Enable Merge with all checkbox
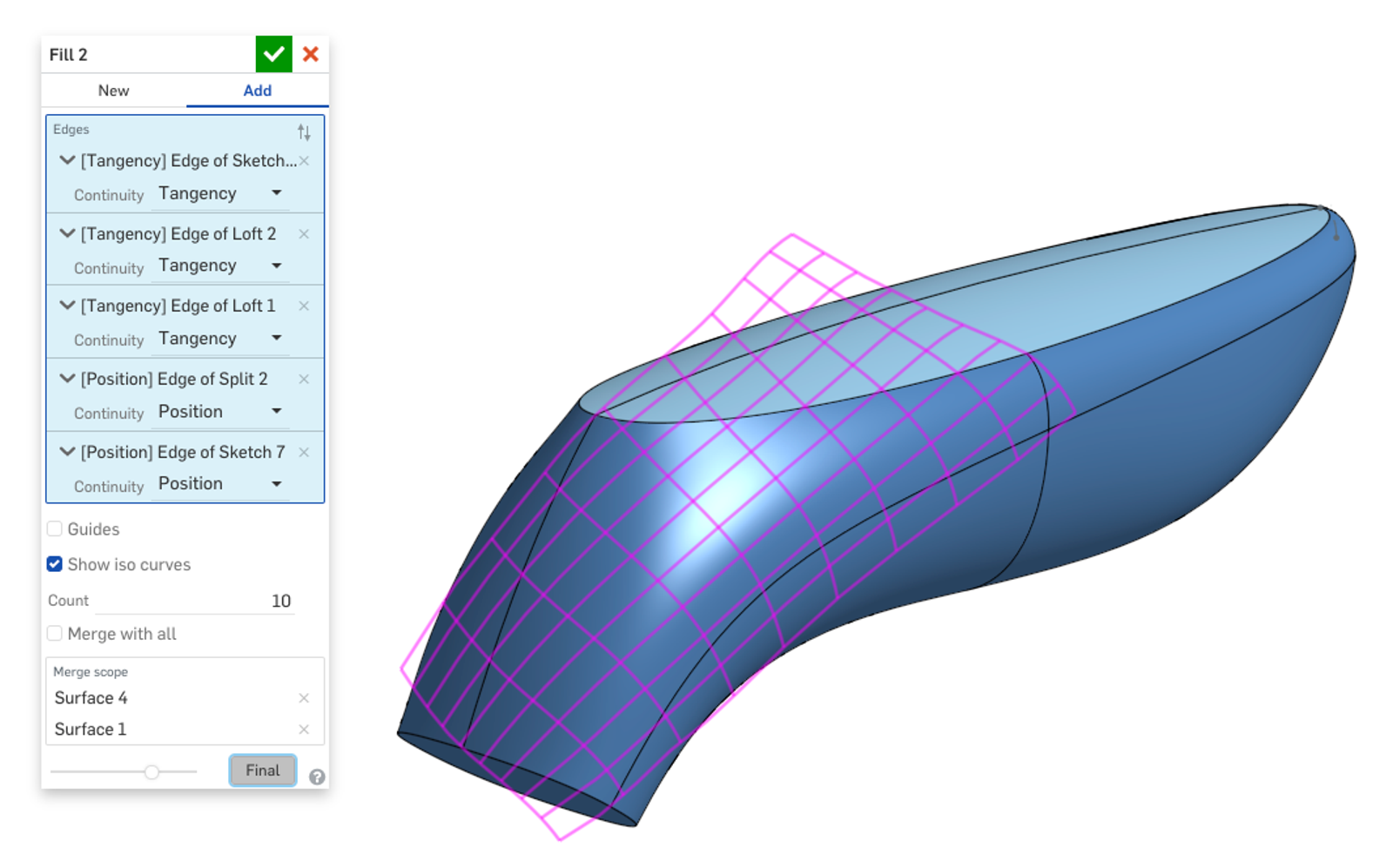The width and height of the screenshot is (1393, 868). point(55,634)
